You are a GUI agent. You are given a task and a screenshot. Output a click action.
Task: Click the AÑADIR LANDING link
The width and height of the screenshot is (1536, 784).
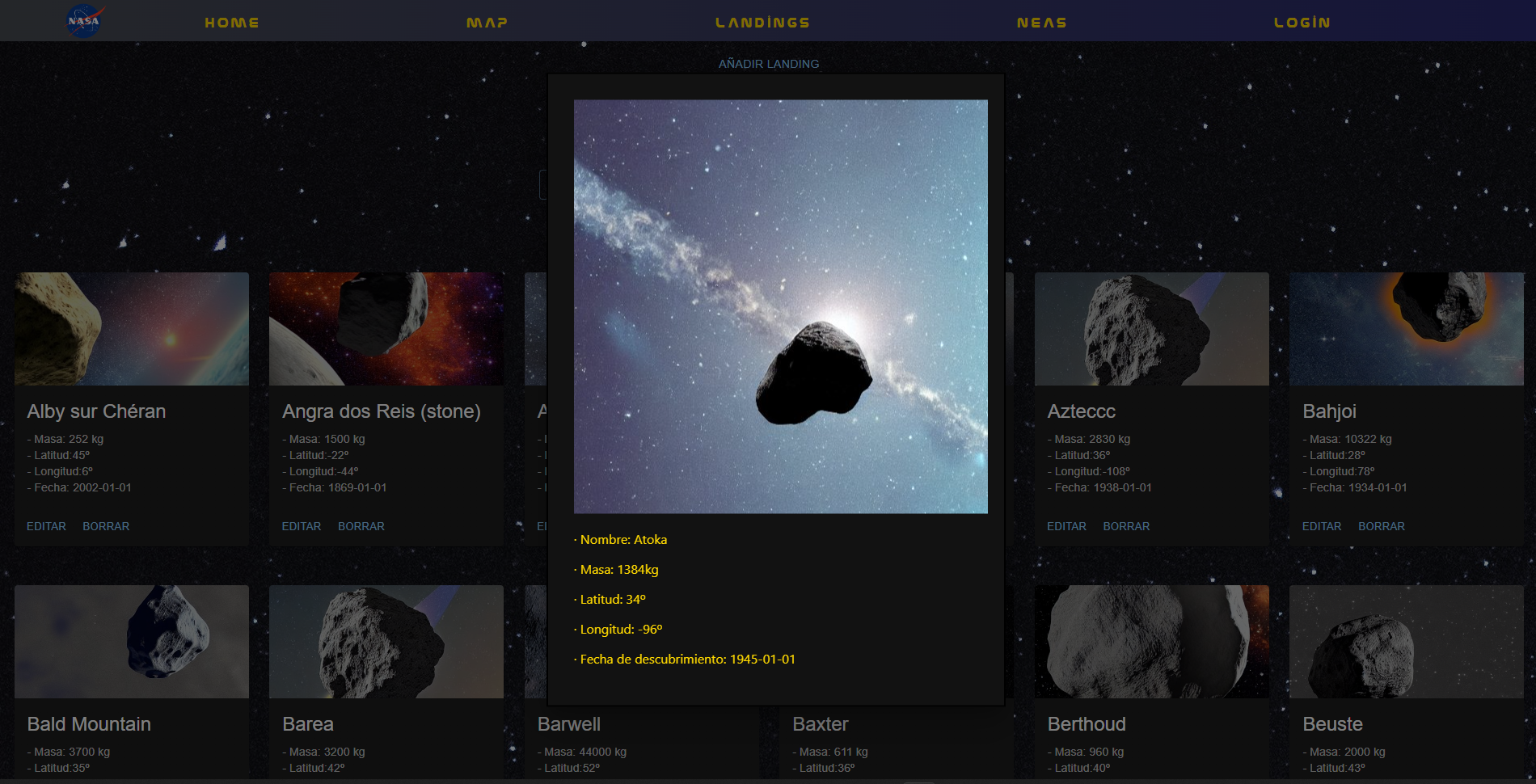coord(768,64)
